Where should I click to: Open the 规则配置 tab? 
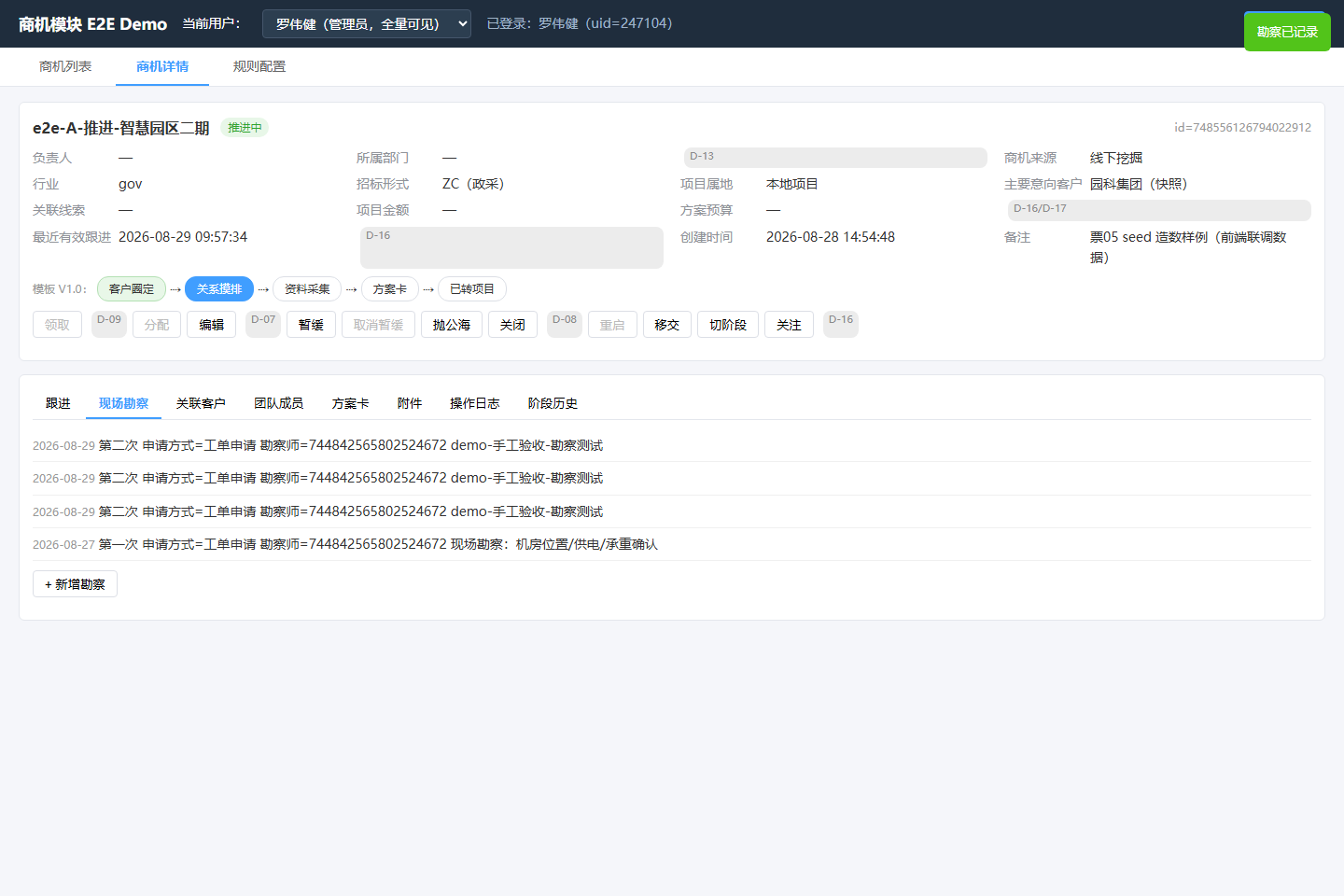pyautogui.click(x=259, y=66)
